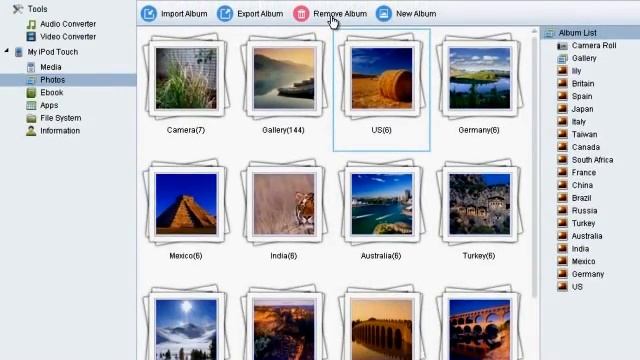Click the New Album icon
640x360 pixels.
coord(384,13)
